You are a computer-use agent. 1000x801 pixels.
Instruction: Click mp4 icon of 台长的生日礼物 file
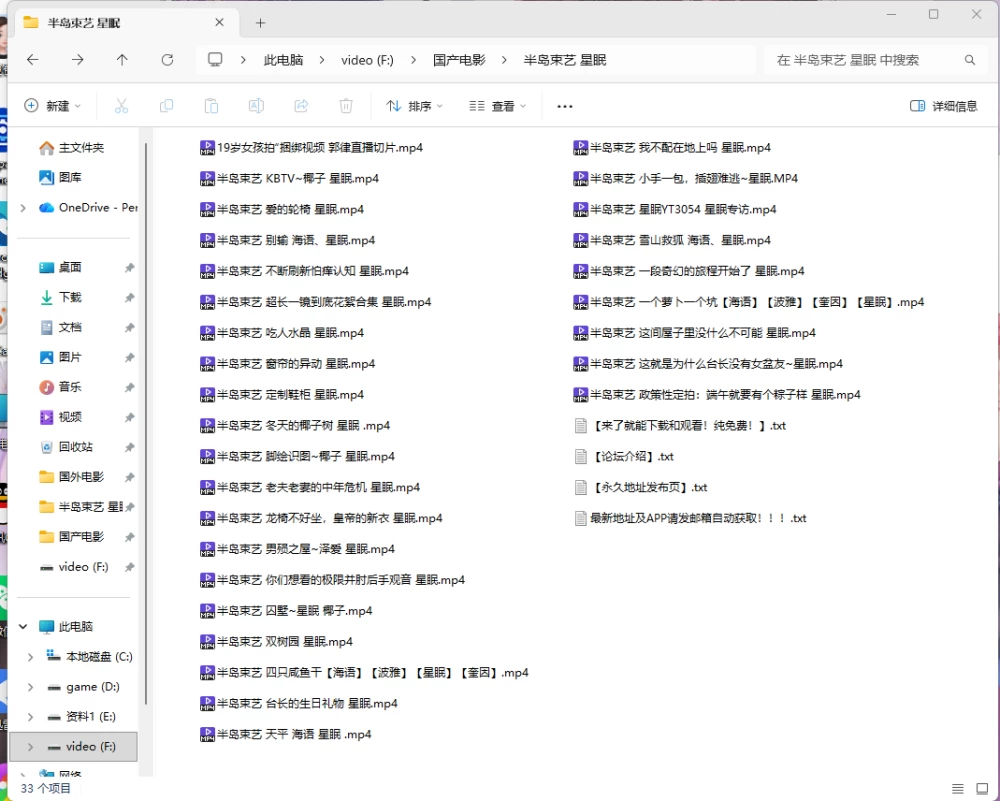[x=207, y=703]
